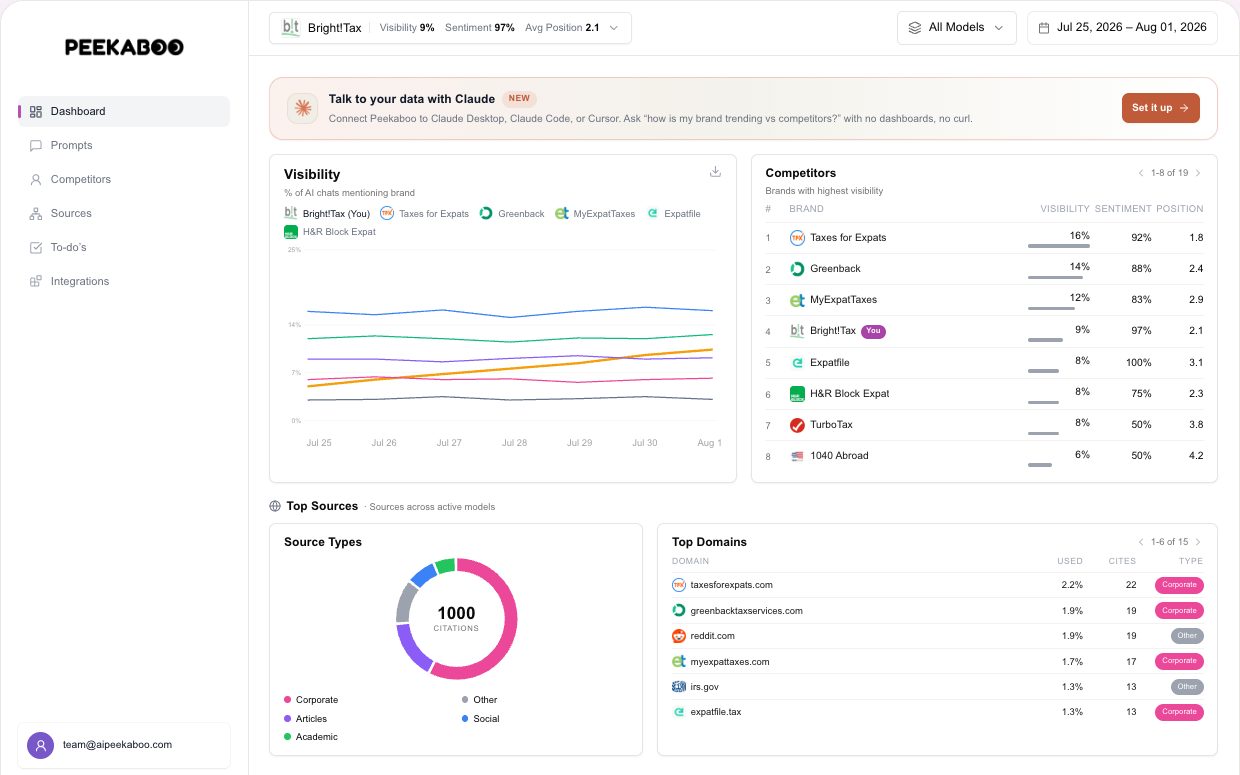This screenshot has width=1240, height=775.
Task: Click TurboTax checkmark logo
Action: 797,425
